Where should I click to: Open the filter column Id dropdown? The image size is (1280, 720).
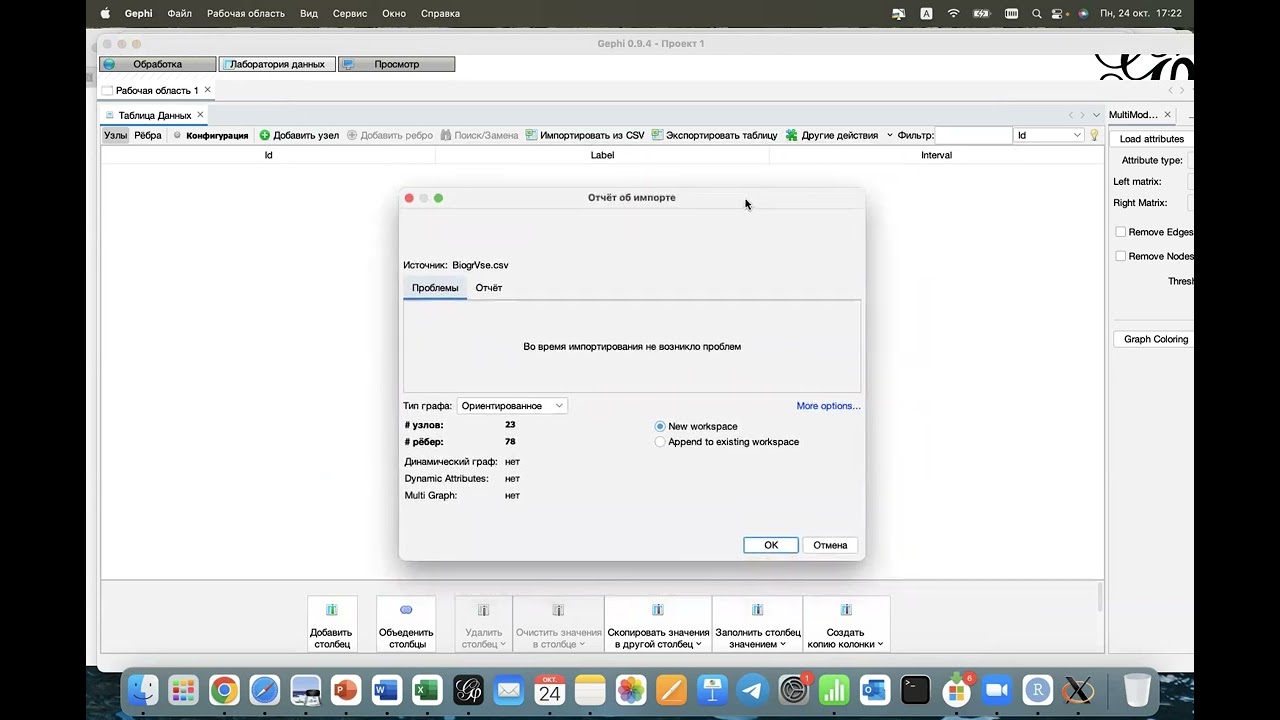coord(1049,135)
